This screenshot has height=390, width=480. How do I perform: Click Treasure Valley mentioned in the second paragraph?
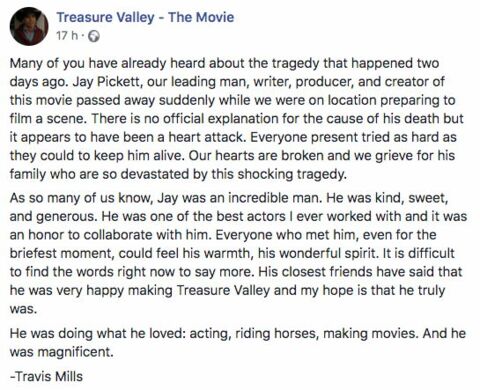(x=223, y=290)
